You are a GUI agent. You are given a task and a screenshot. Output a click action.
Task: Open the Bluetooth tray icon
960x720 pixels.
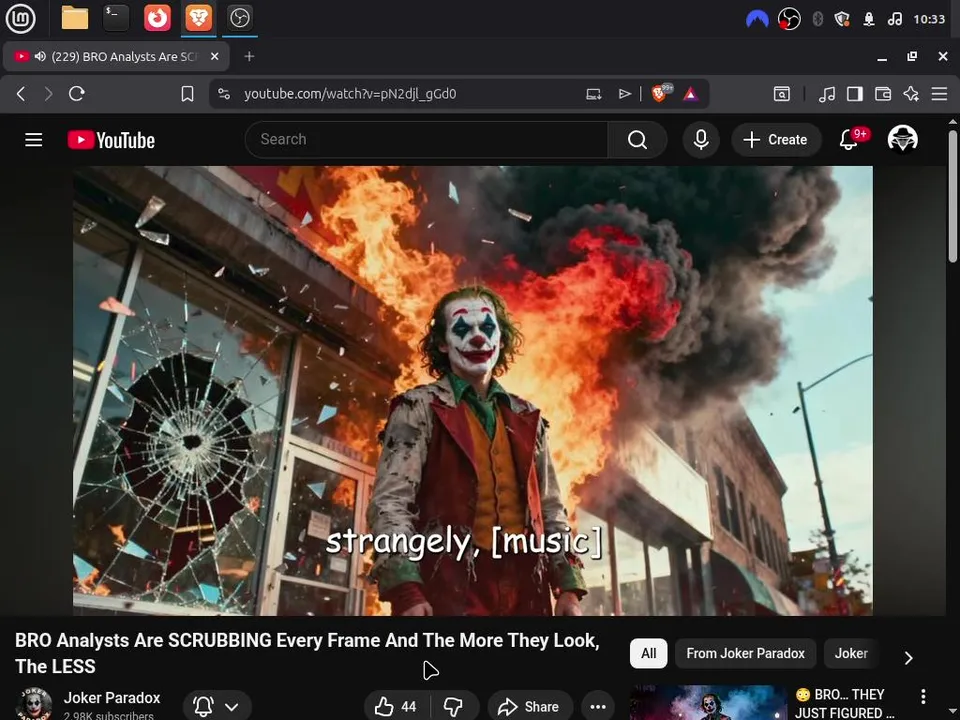click(817, 19)
